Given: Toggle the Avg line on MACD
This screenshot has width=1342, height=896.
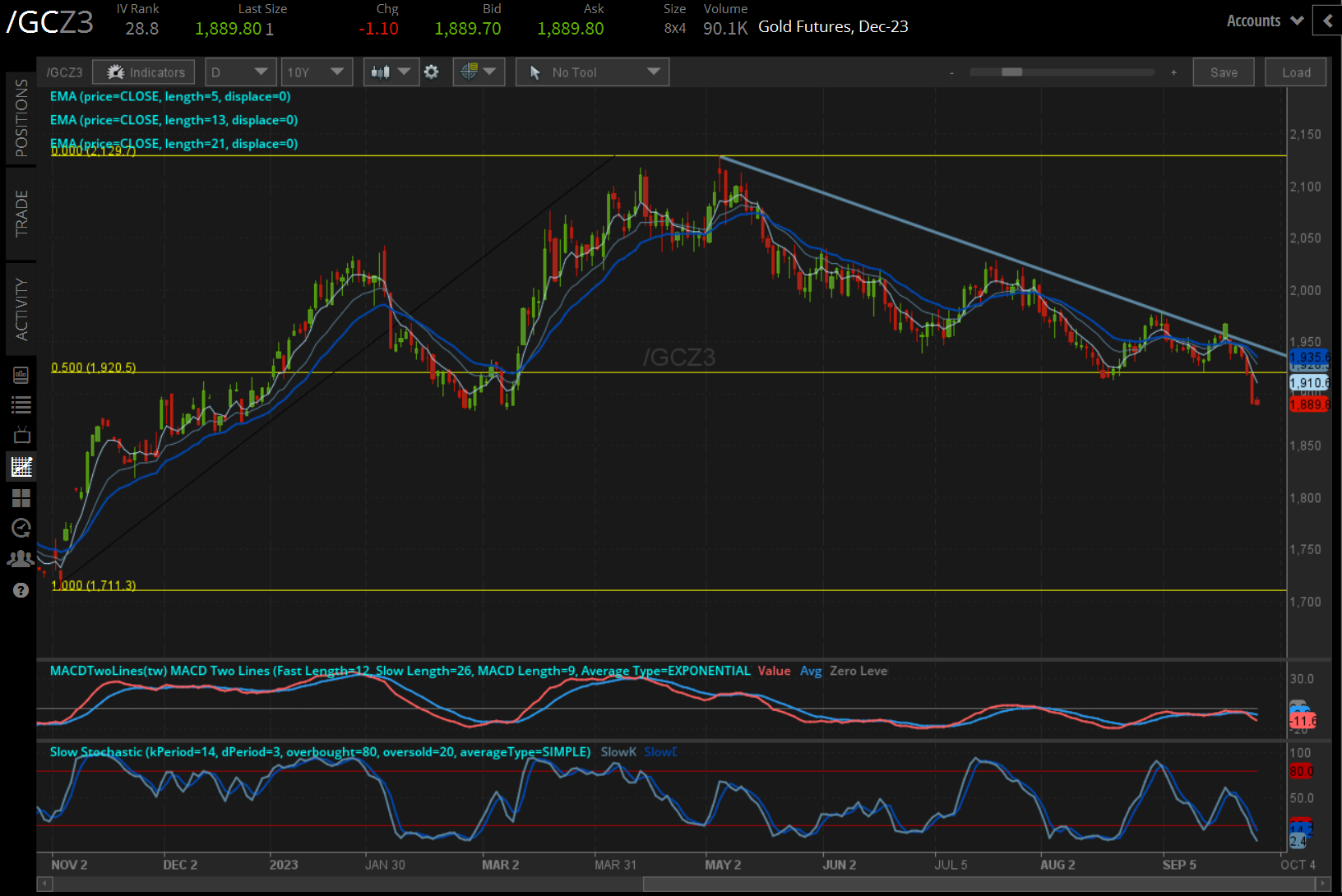Looking at the screenshot, I should coord(811,671).
